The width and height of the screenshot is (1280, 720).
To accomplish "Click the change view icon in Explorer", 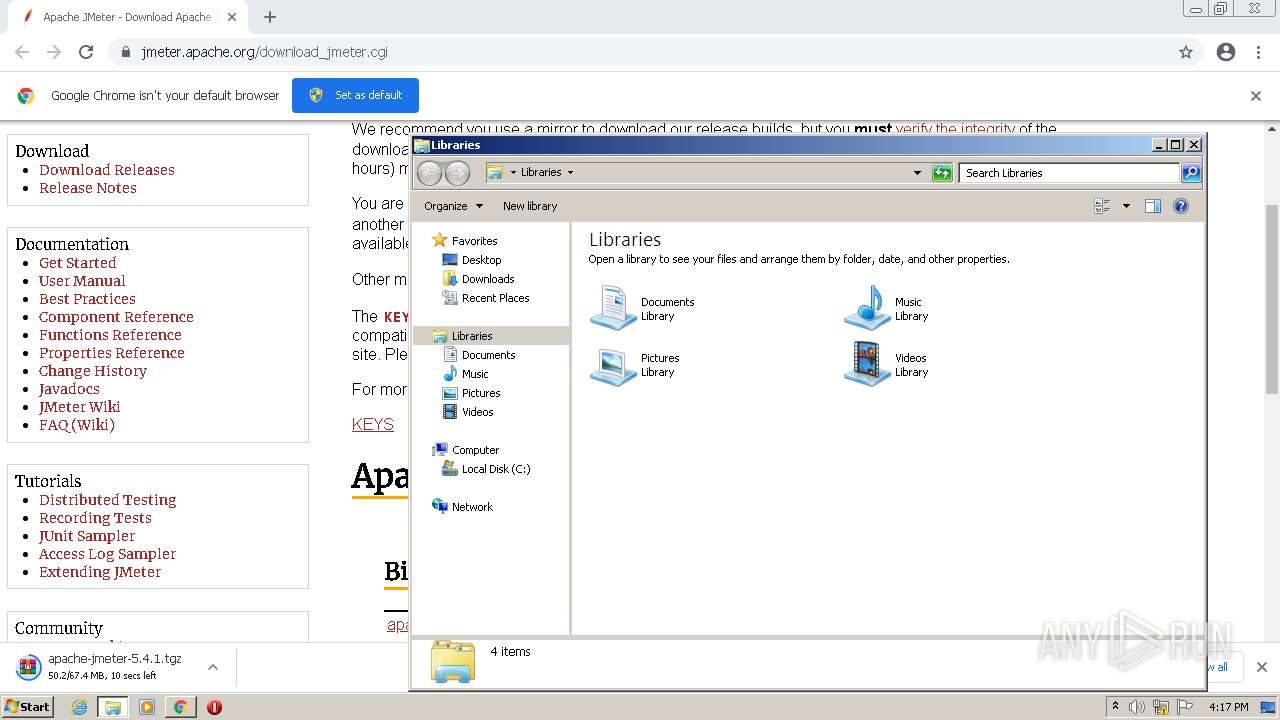I will pos(1102,206).
